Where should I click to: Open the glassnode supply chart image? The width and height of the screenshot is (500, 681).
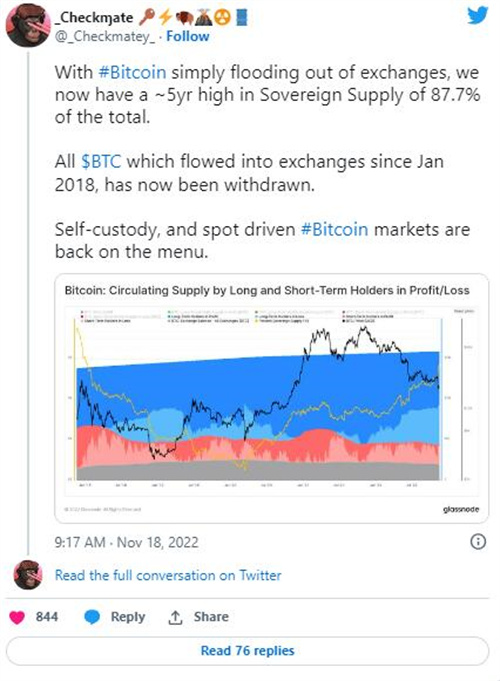coord(272,398)
